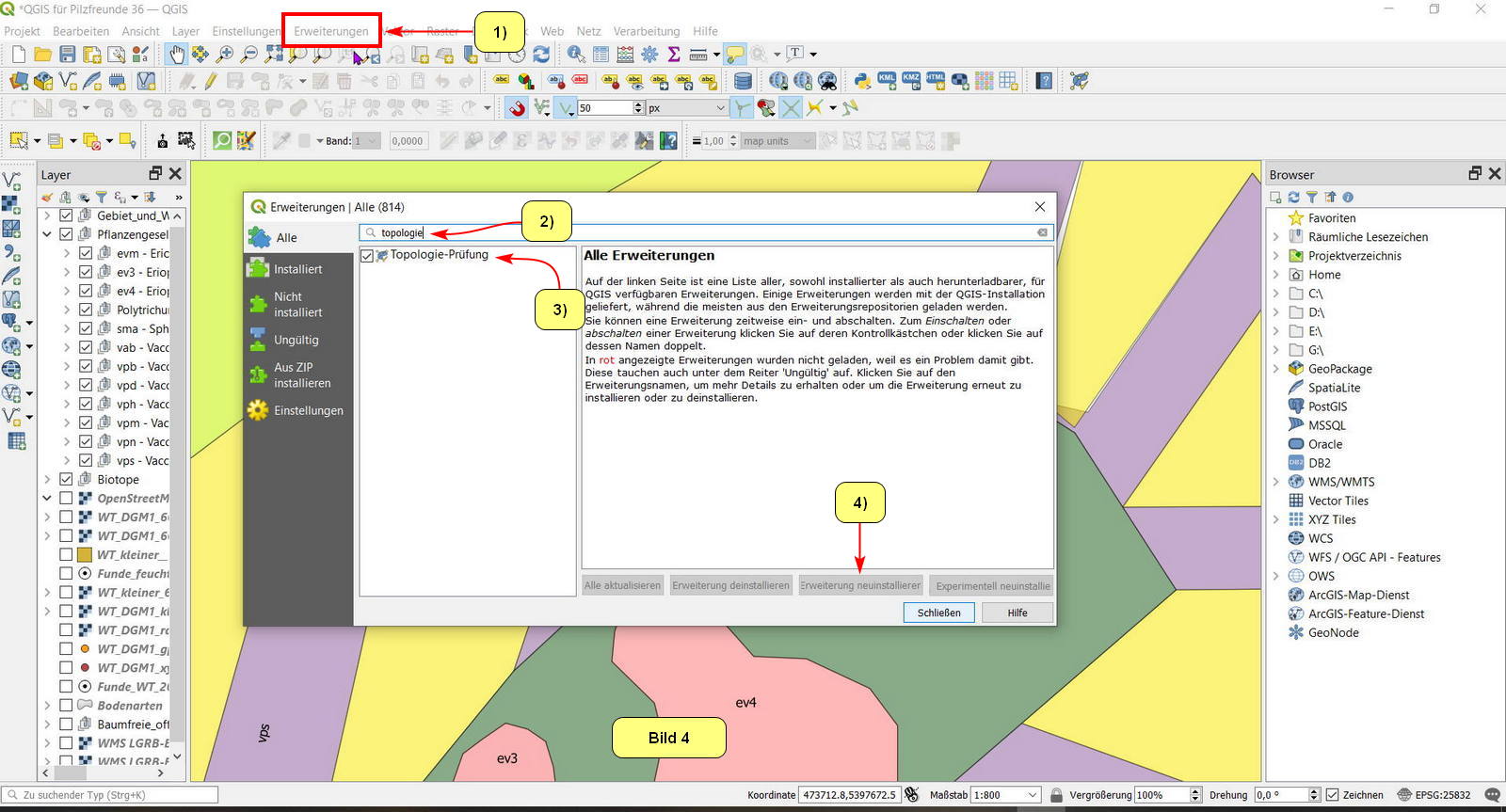Click the PostGIS elephant entry in Browser
1506x812 pixels.
pyautogui.click(x=1327, y=406)
